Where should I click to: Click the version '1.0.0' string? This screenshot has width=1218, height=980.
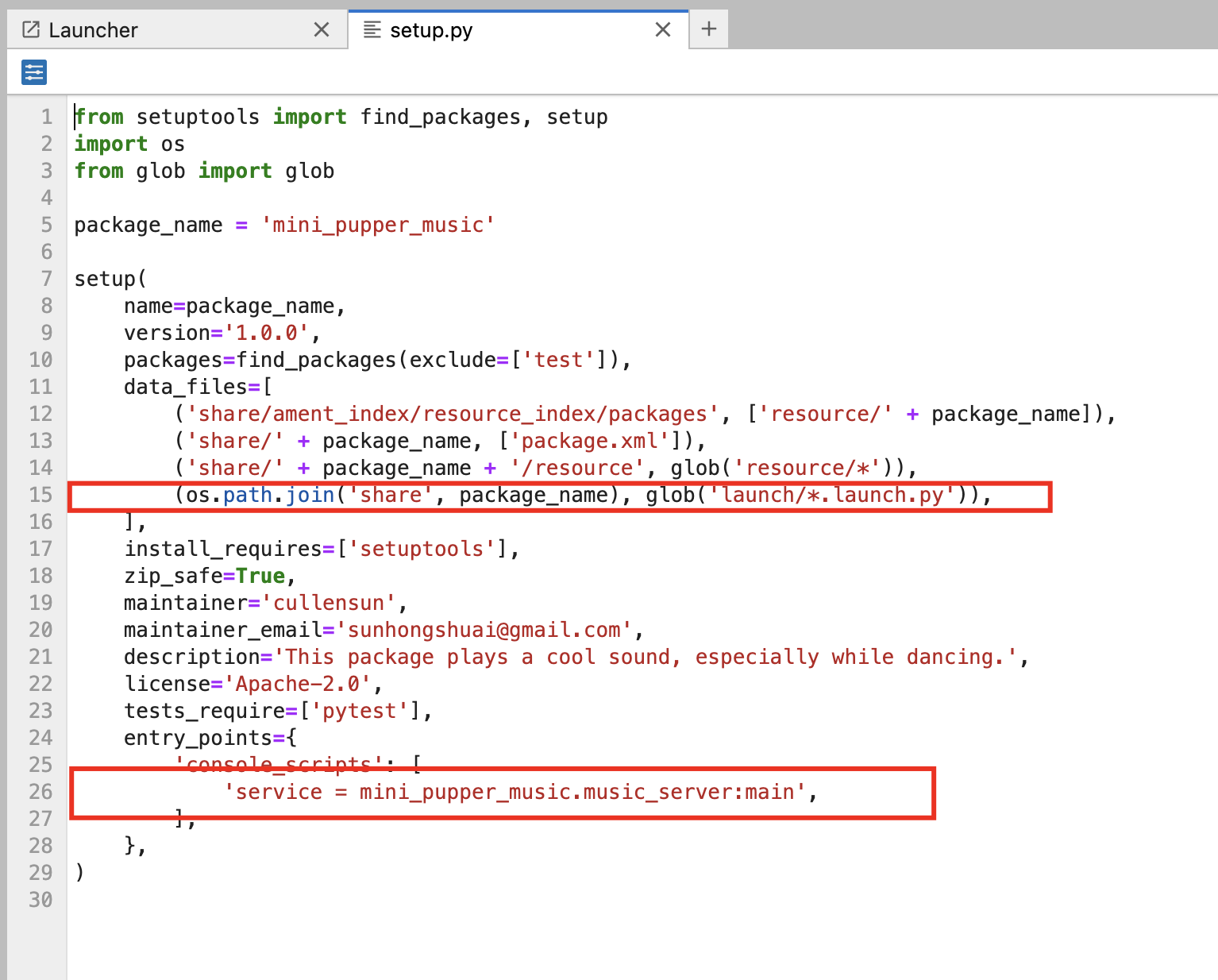pyautogui.click(x=267, y=333)
